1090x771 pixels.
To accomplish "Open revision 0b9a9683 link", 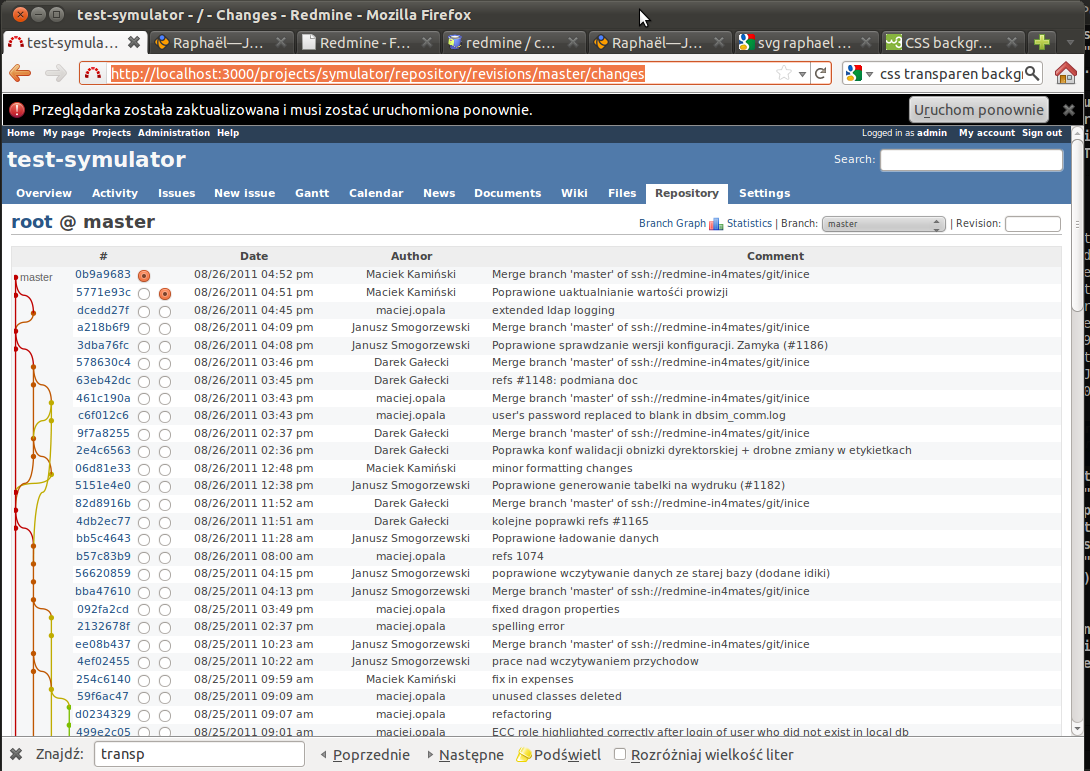I will tap(103, 274).
